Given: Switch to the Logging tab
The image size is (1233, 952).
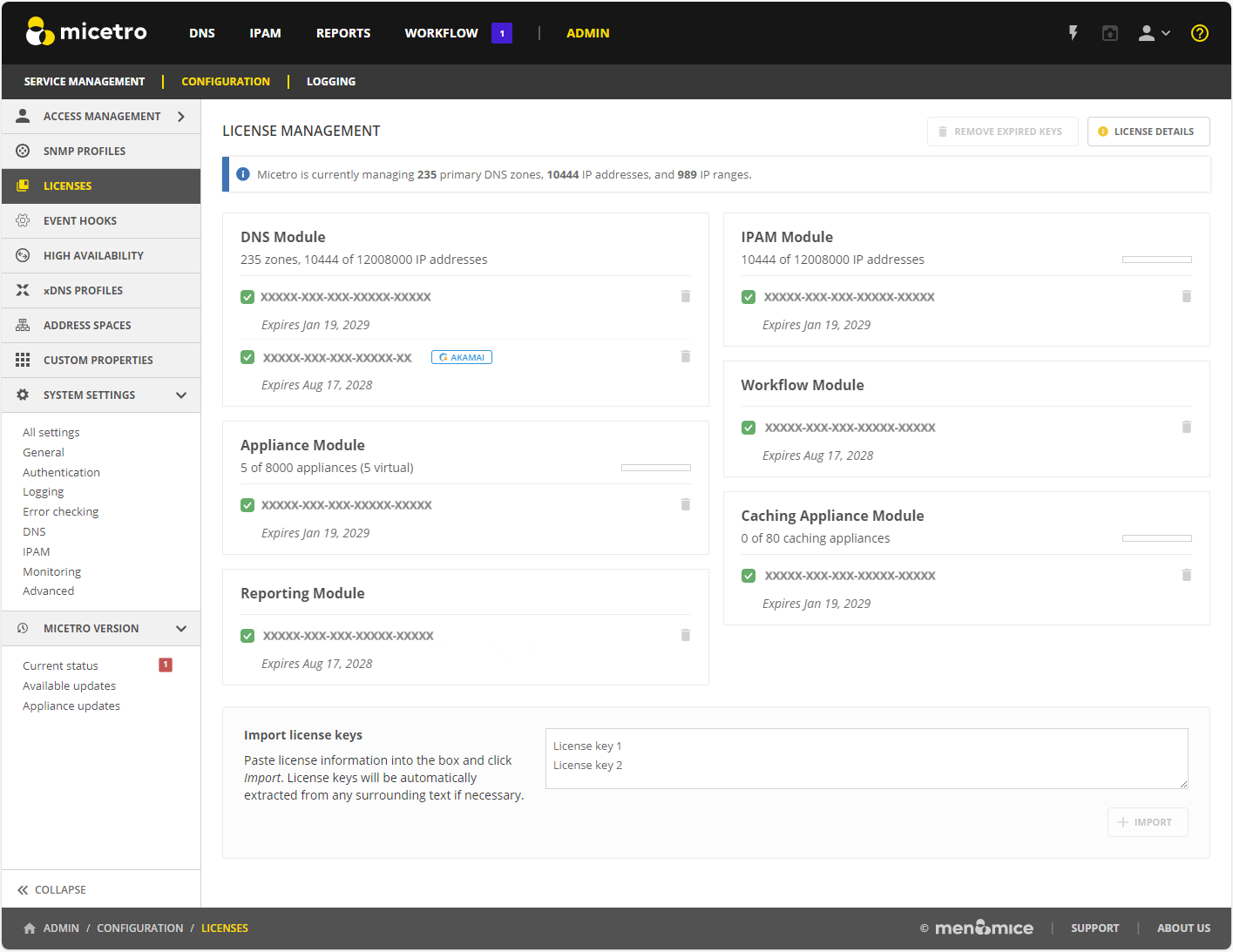Looking at the screenshot, I should pyautogui.click(x=330, y=82).
